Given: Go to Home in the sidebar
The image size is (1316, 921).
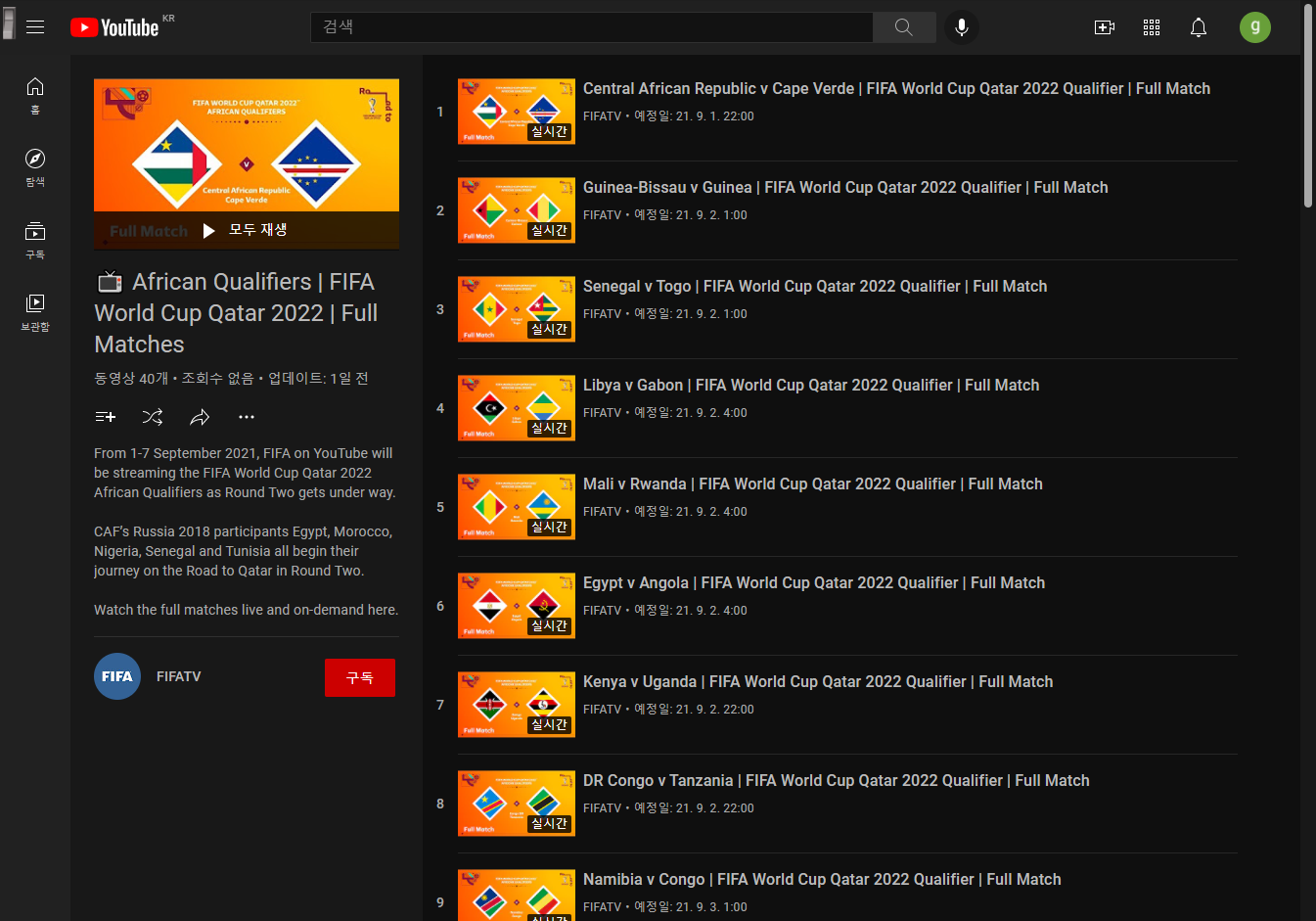Looking at the screenshot, I should tap(35, 96).
